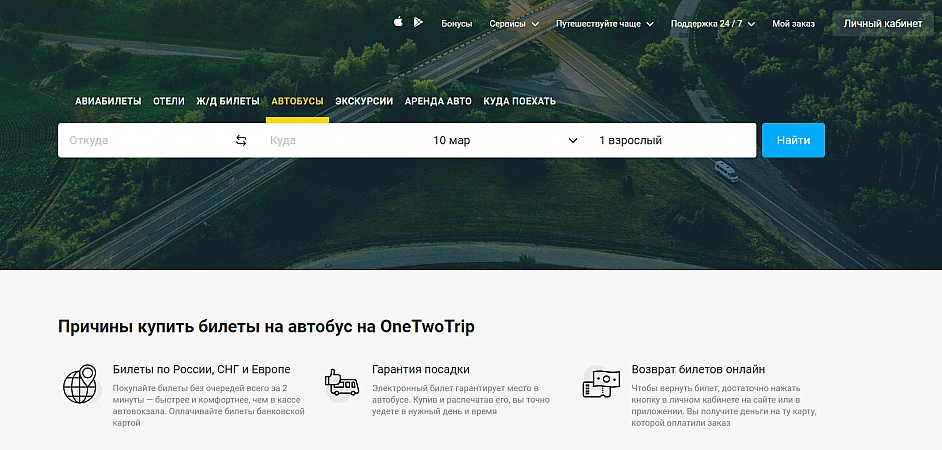The image size is (942, 450).
Task: Click the online ticket refund icon
Action: click(601, 383)
